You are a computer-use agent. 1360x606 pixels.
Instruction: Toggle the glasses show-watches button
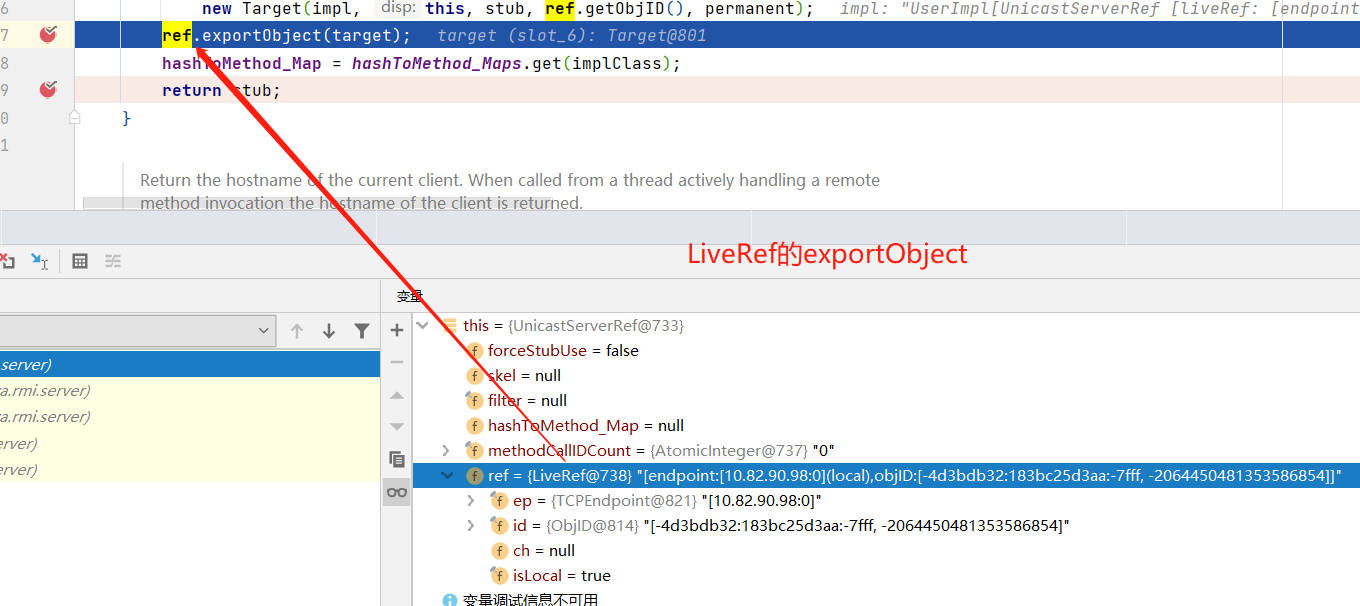pos(397,491)
